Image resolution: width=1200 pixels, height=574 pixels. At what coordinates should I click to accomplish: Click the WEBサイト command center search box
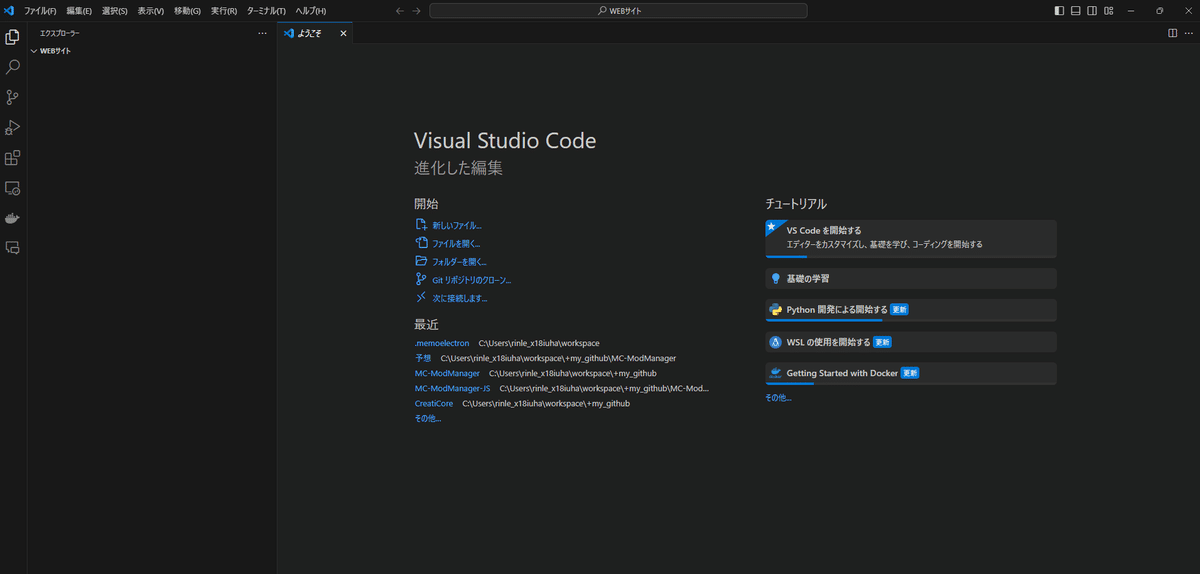coord(618,10)
